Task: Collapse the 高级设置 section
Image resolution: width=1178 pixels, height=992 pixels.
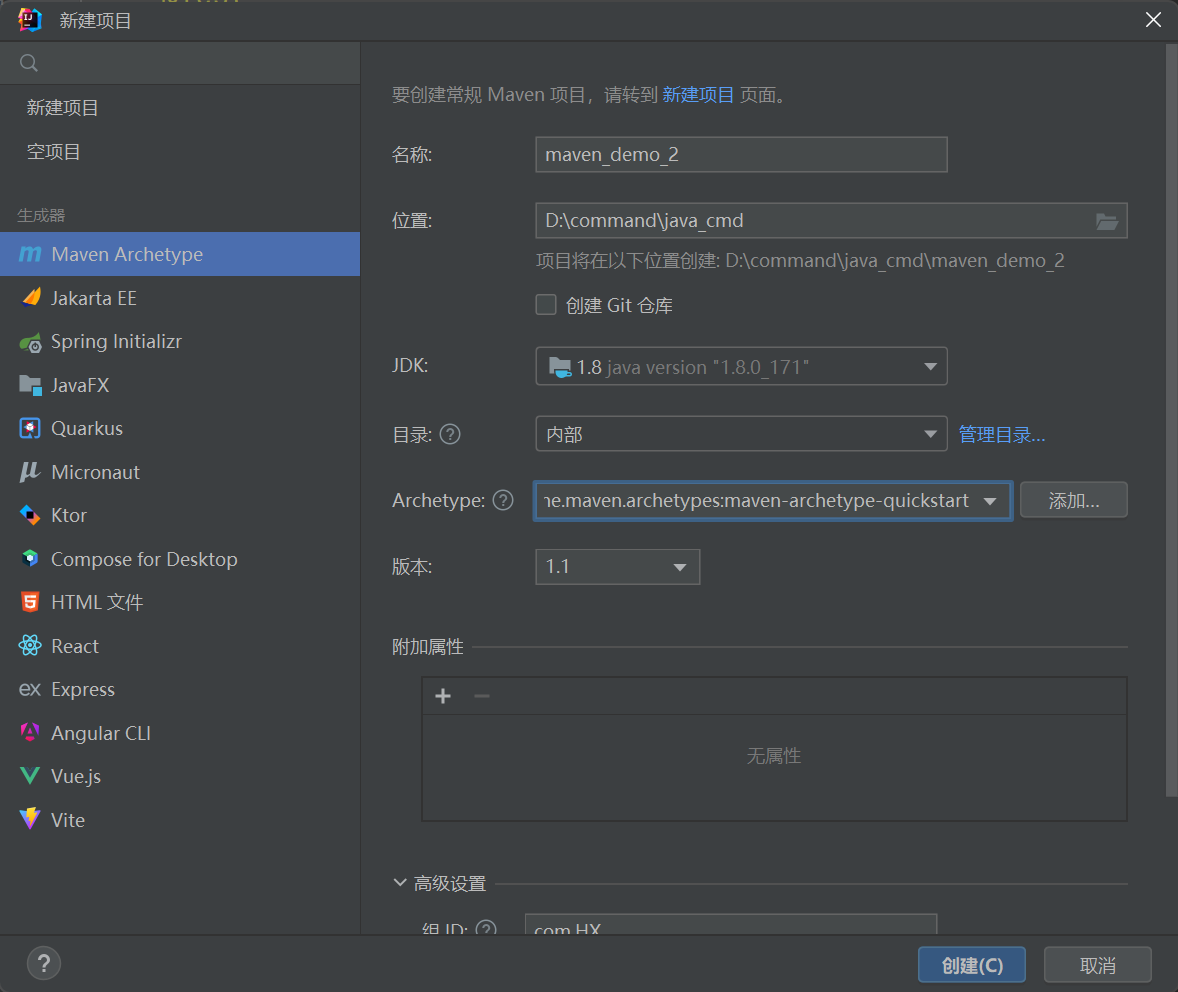Action: (402, 884)
